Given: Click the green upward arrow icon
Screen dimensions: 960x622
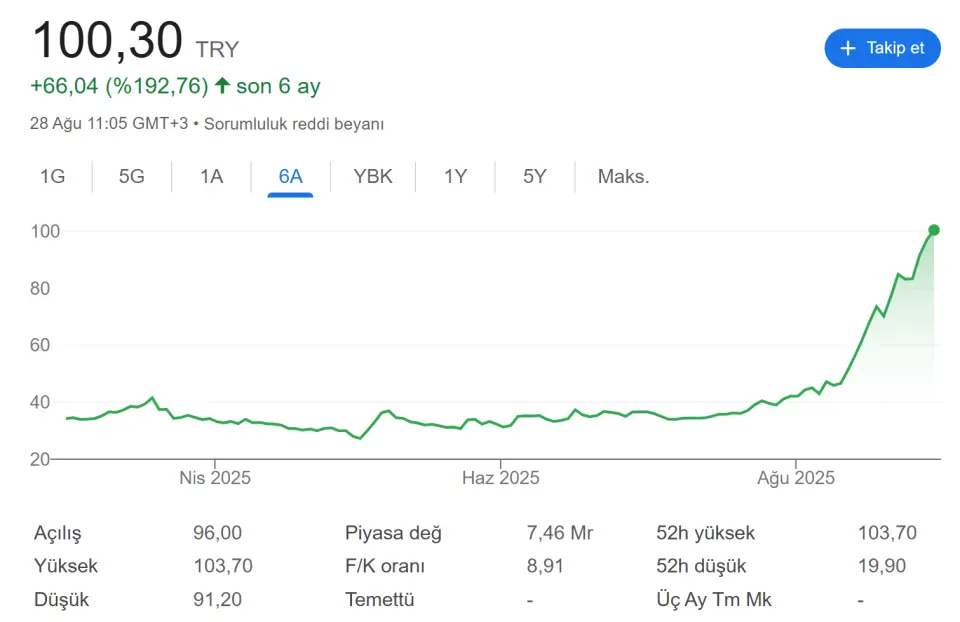Looking at the screenshot, I should coord(222,85).
